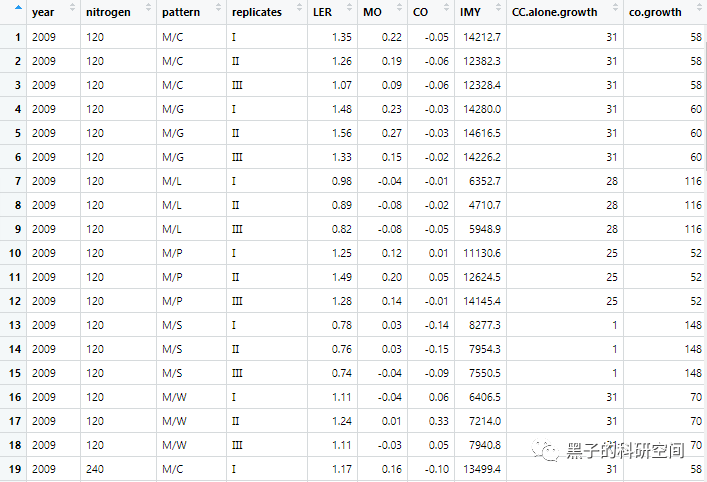Click IMY value 13499.4
The image size is (707, 482).
[482, 468]
